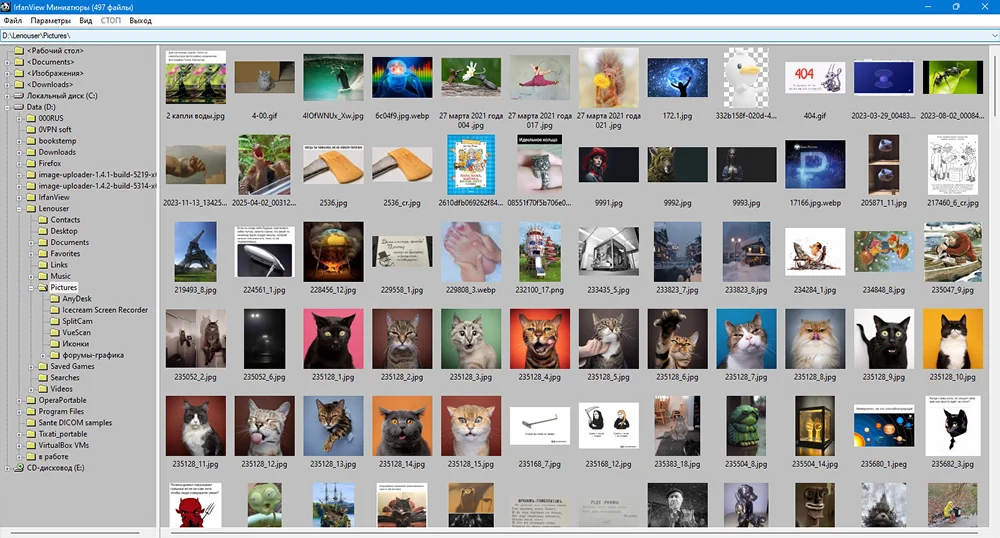
Task: Collapse the Lenouser folder node
Action: tap(19, 209)
